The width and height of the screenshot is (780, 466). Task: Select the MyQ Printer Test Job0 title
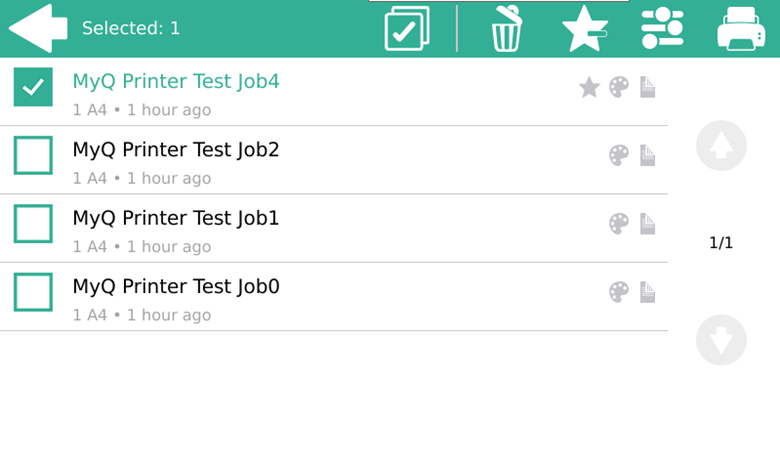tap(175, 287)
